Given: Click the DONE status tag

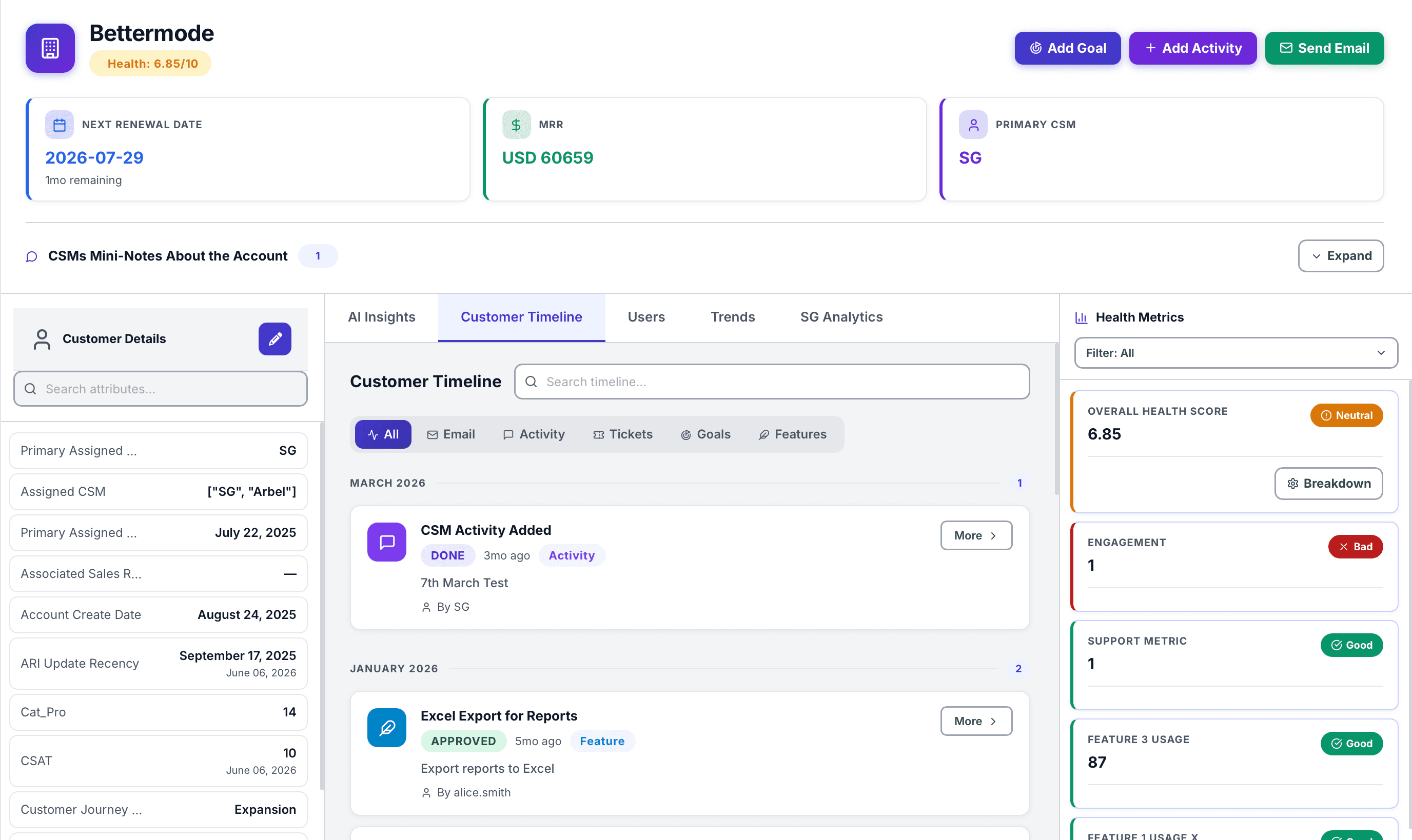Looking at the screenshot, I should point(447,555).
